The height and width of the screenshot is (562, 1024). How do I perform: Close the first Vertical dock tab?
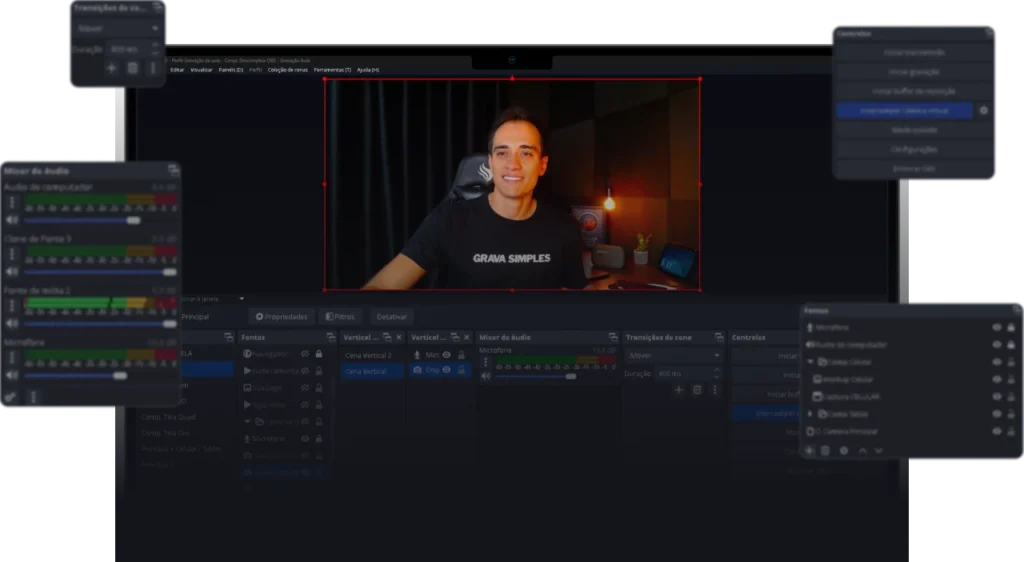[x=399, y=337]
